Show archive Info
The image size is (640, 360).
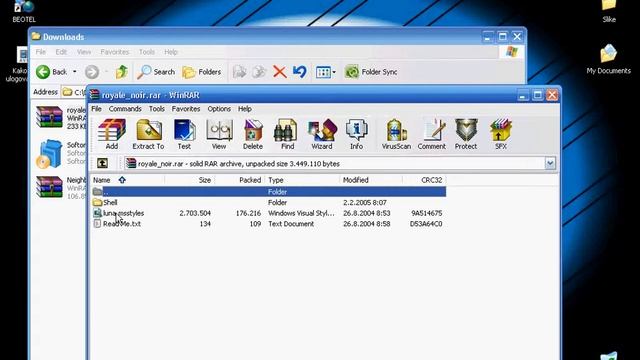(356, 134)
